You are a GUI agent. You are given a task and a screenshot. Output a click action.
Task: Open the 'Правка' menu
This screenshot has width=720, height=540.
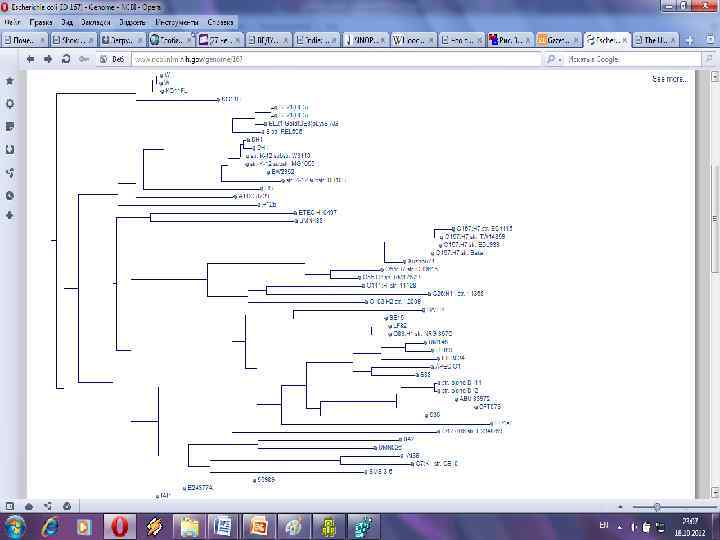tap(40, 22)
